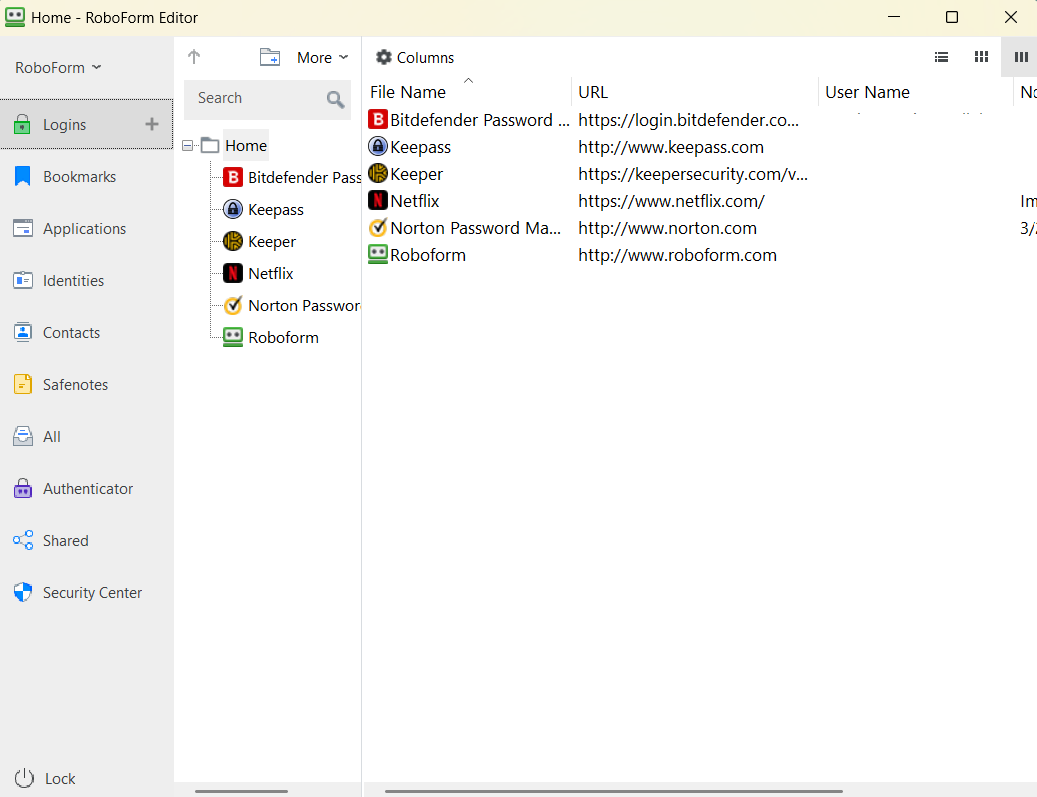Open Applications in the sidebar

click(x=87, y=229)
